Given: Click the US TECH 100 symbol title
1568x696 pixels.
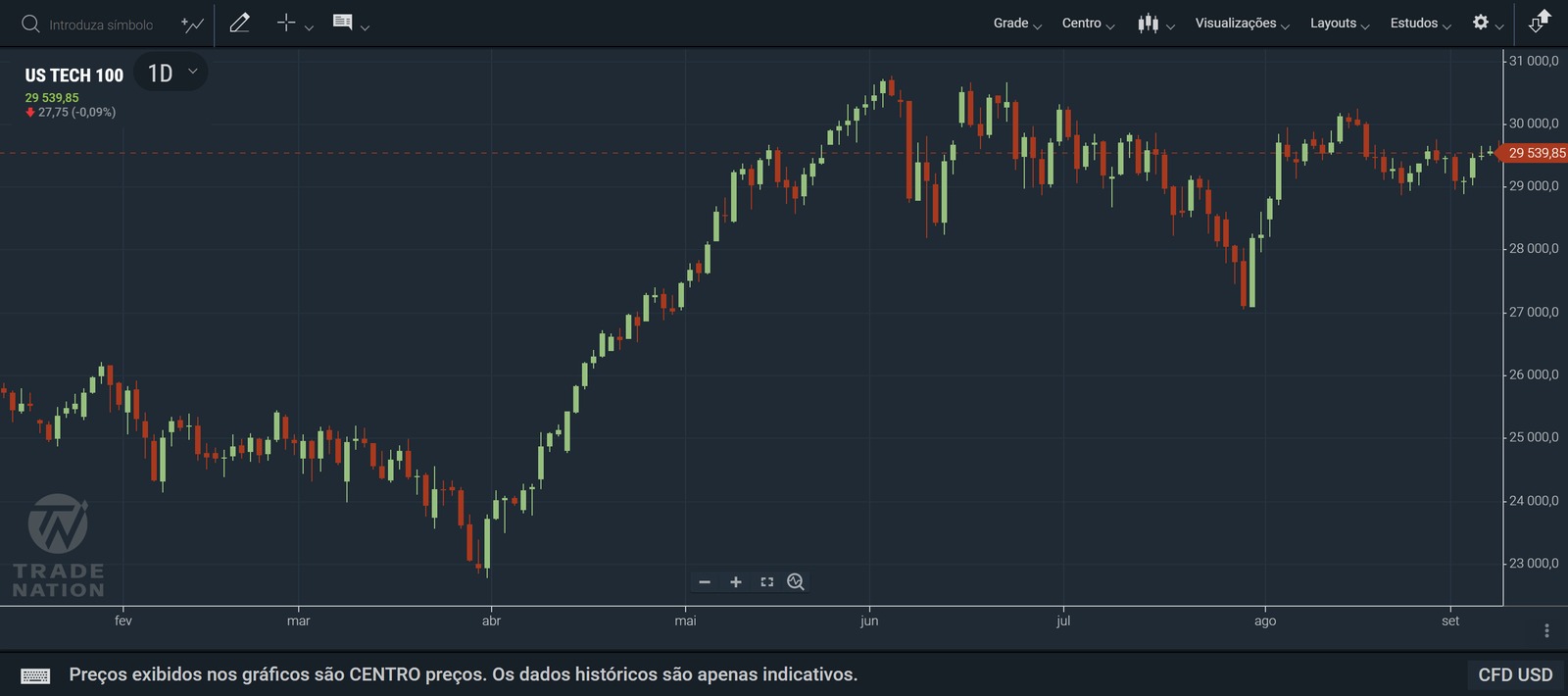Looking at the screenshot, I should [x=74, y=75].
